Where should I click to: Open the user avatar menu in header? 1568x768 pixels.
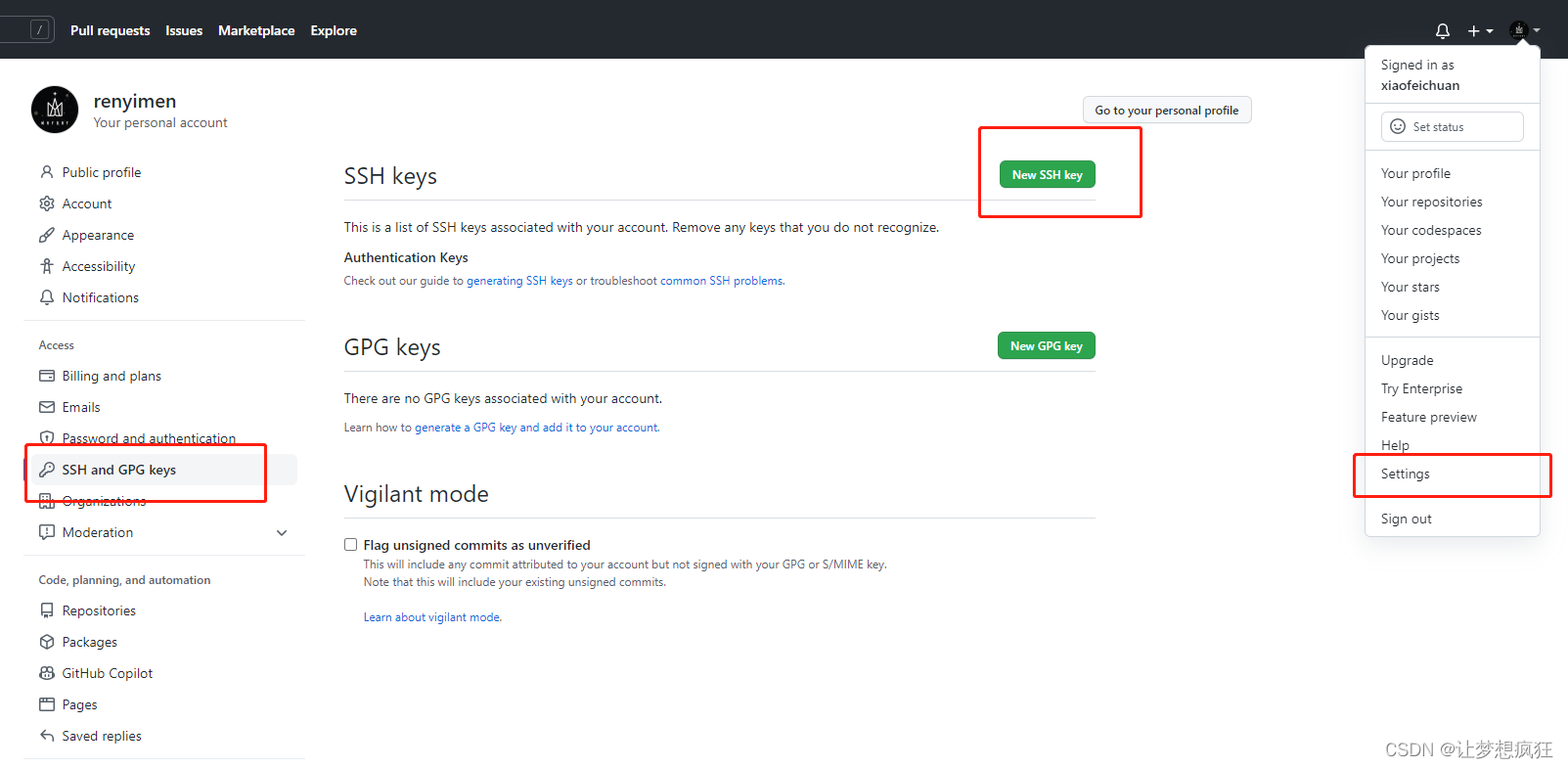1524,30
